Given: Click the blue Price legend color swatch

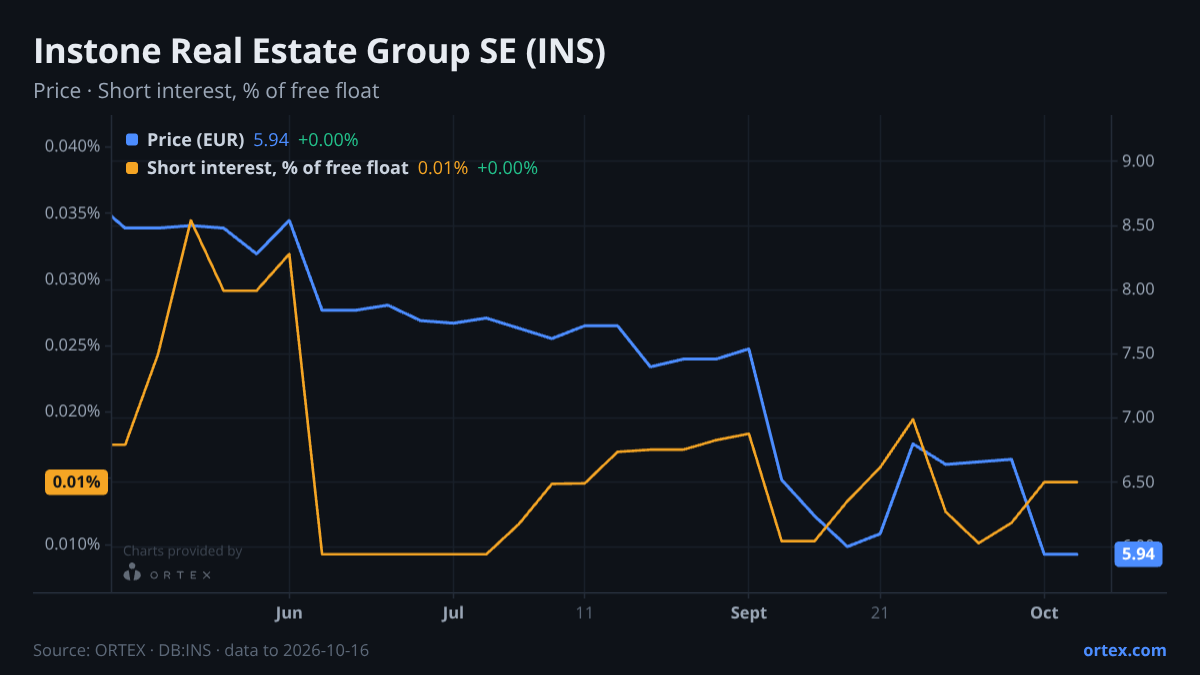Looking at the screenshot, I should click(133, 140).
